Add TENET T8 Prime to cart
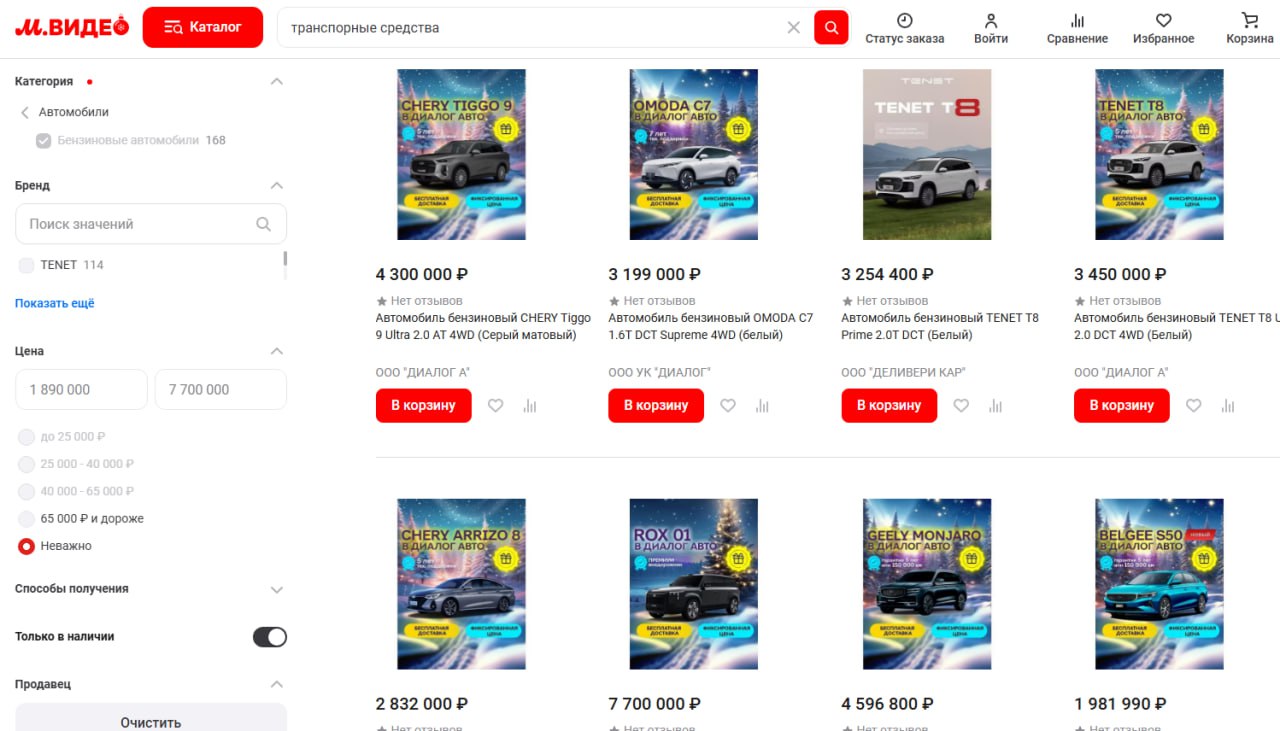 [889, 406]
